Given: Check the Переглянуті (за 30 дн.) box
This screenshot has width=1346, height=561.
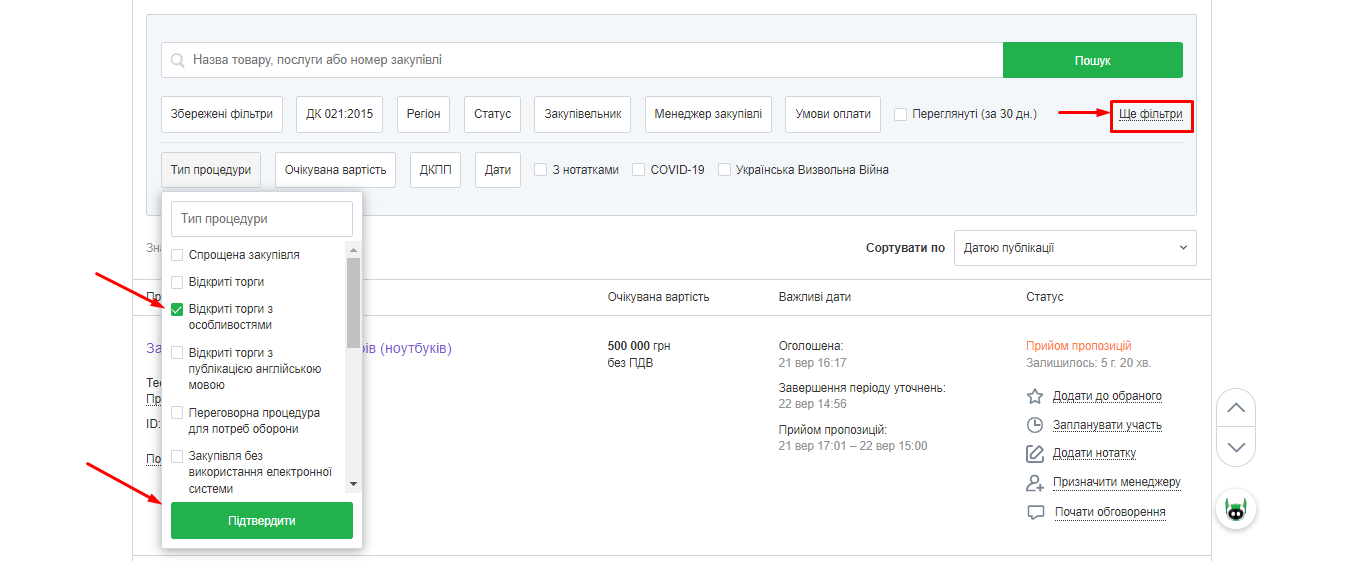Looking at the screenshot, I should pos(901,114).
